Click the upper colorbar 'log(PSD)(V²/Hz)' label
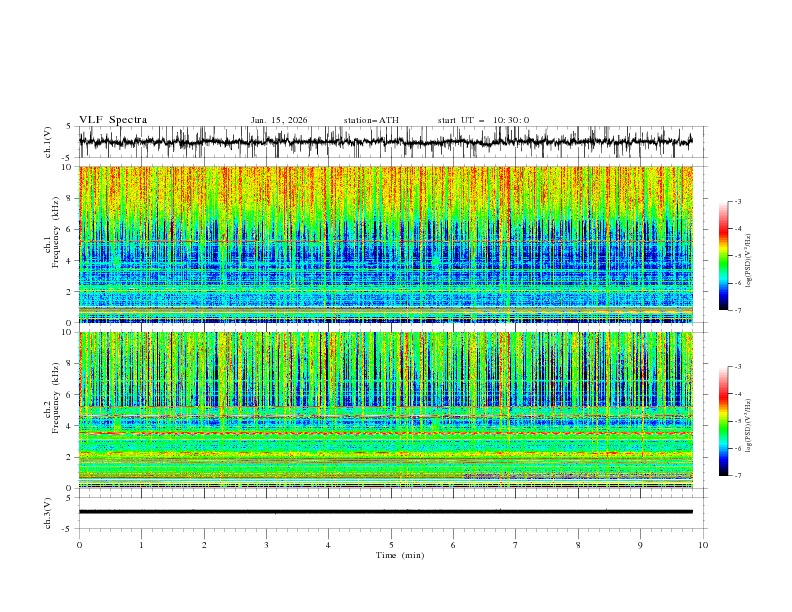The image size is (792, 612). tap(749, 261)
